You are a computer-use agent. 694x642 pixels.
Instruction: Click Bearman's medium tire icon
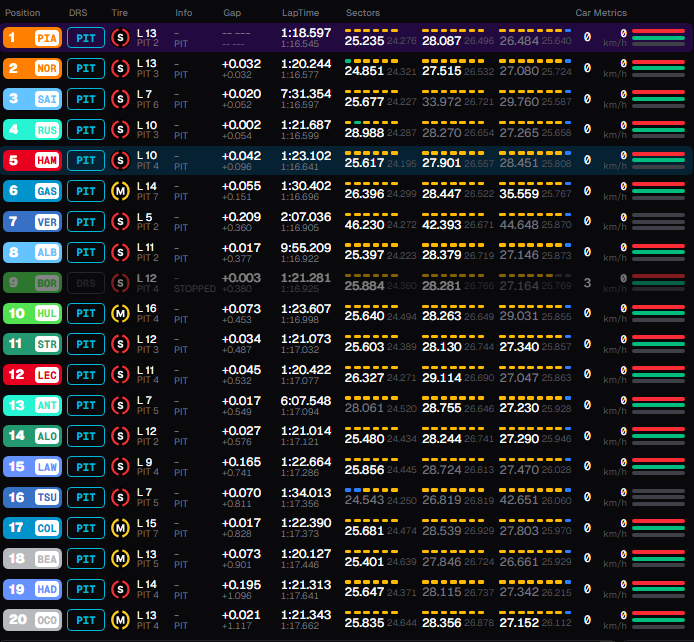(120, 559)
